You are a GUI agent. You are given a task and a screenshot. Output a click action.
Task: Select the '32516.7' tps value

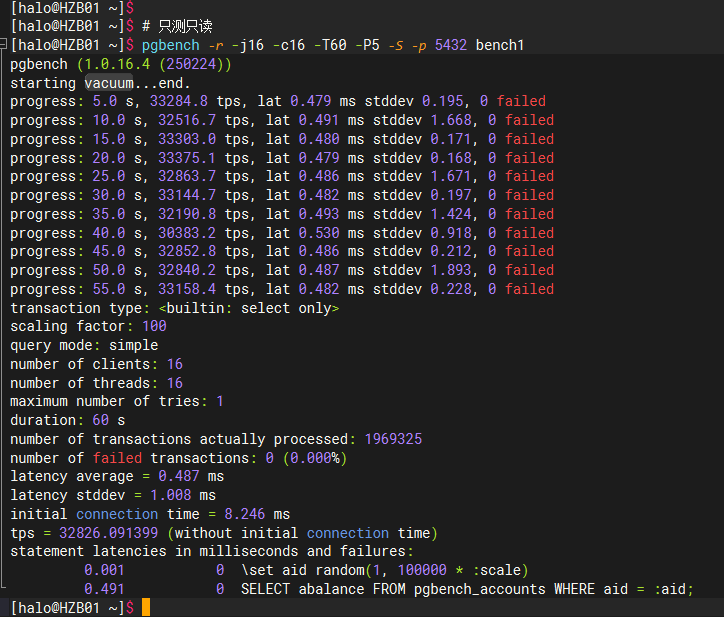(x=187, y=120)
